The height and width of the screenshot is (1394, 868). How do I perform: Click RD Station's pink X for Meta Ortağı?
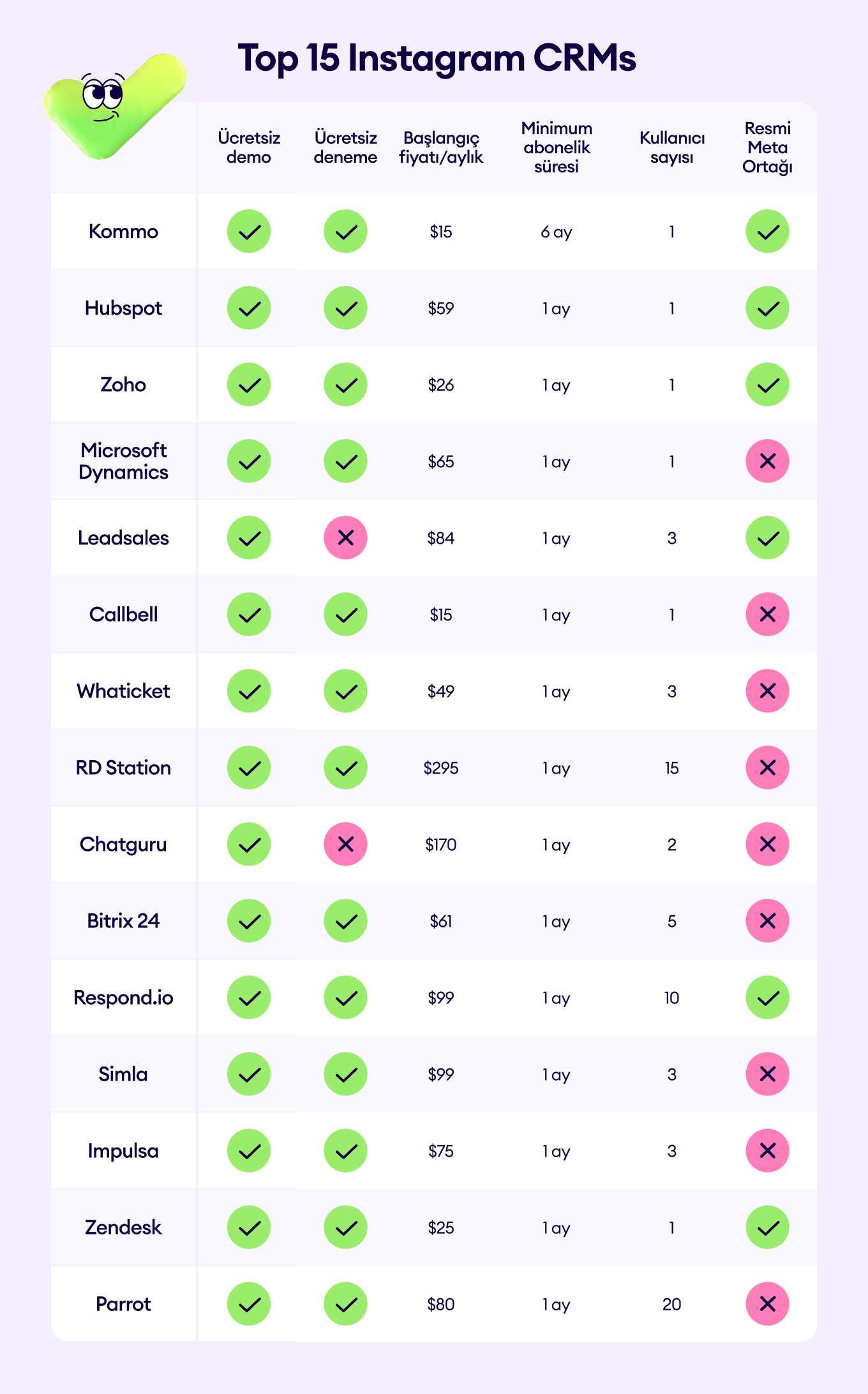coord(767,767)
